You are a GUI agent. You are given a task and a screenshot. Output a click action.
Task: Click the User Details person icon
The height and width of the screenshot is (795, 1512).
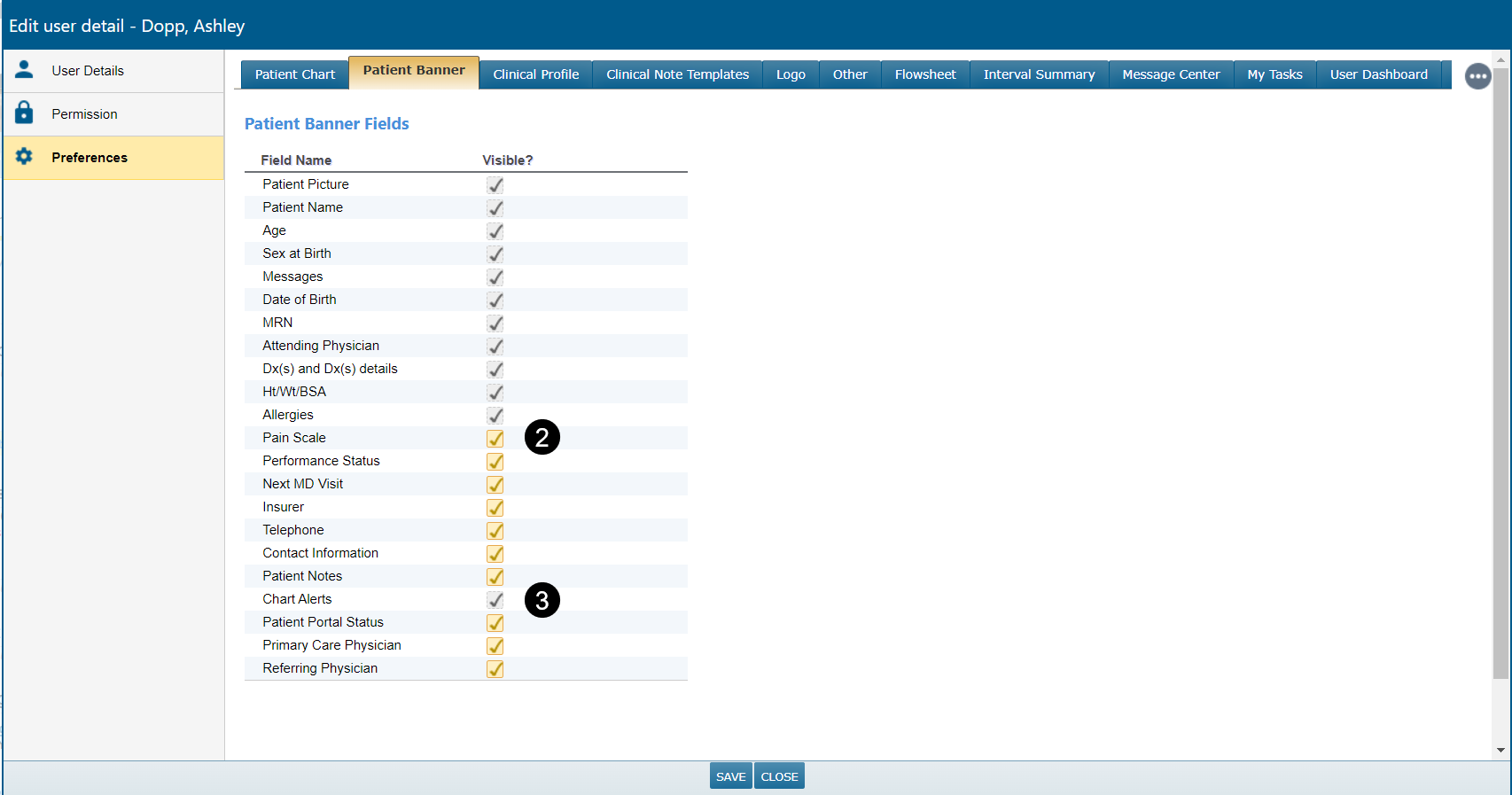pos(24,70)
